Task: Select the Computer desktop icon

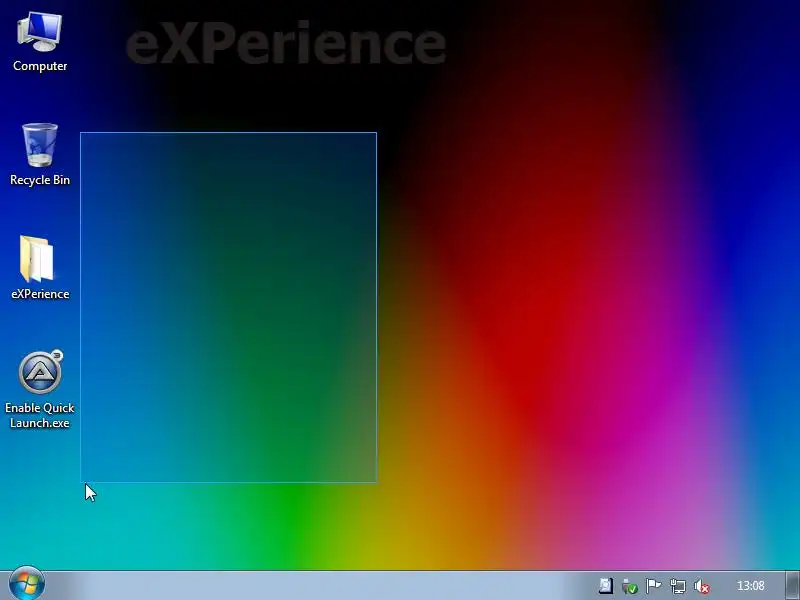Action: click(x=40, y=43)
